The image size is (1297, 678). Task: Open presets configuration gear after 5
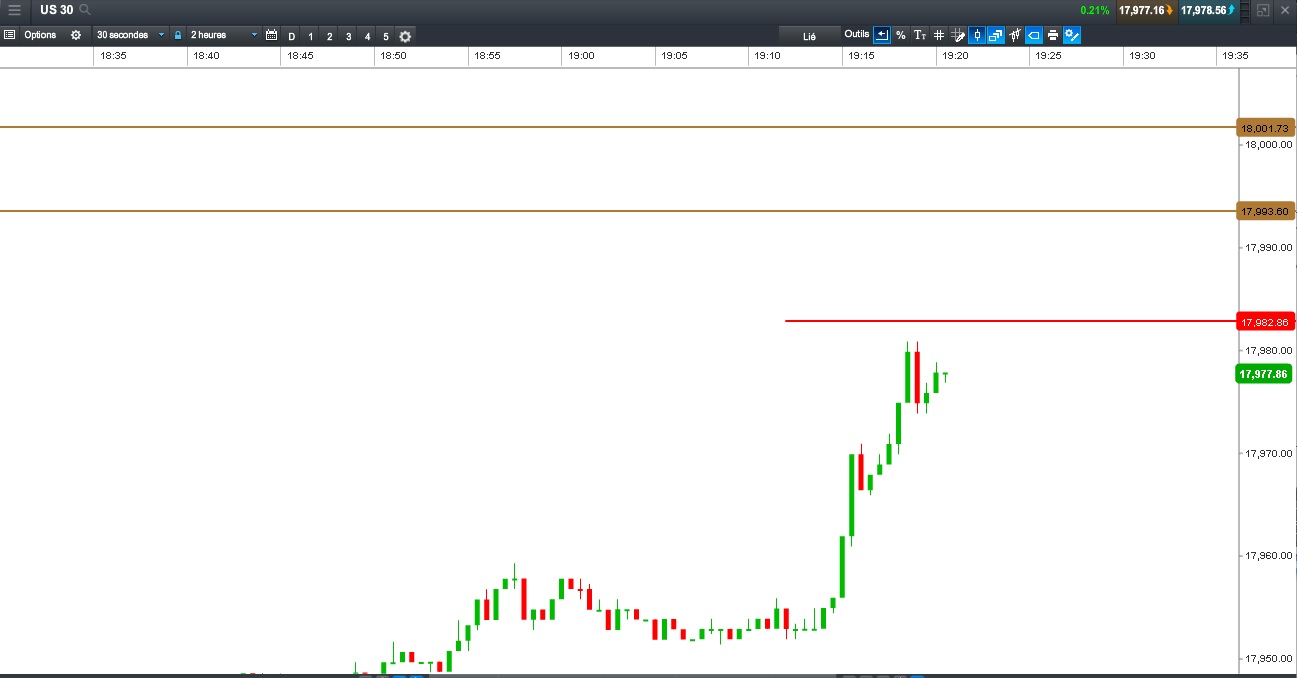click(405, 36)
